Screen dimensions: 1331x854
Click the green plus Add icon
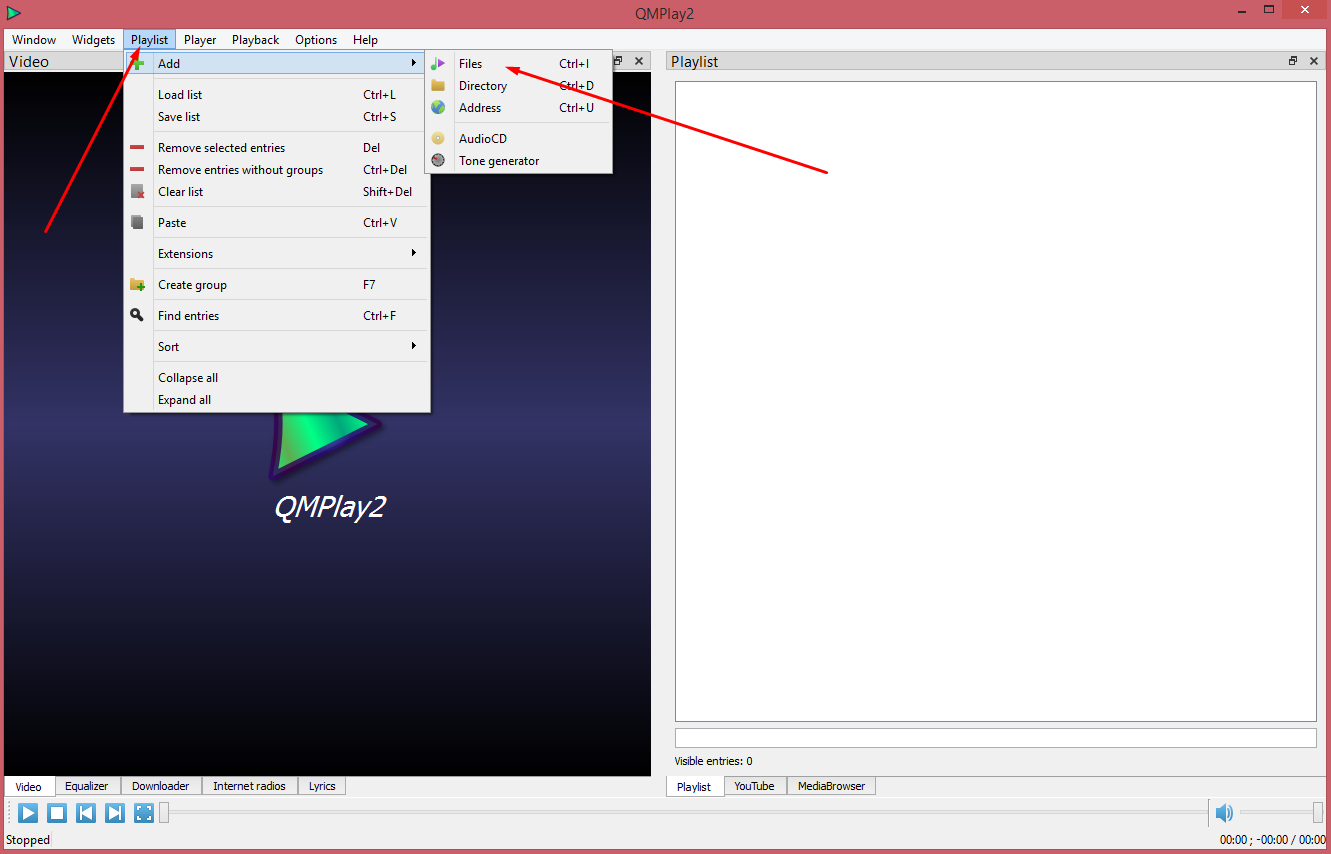[x=138, y=63]
